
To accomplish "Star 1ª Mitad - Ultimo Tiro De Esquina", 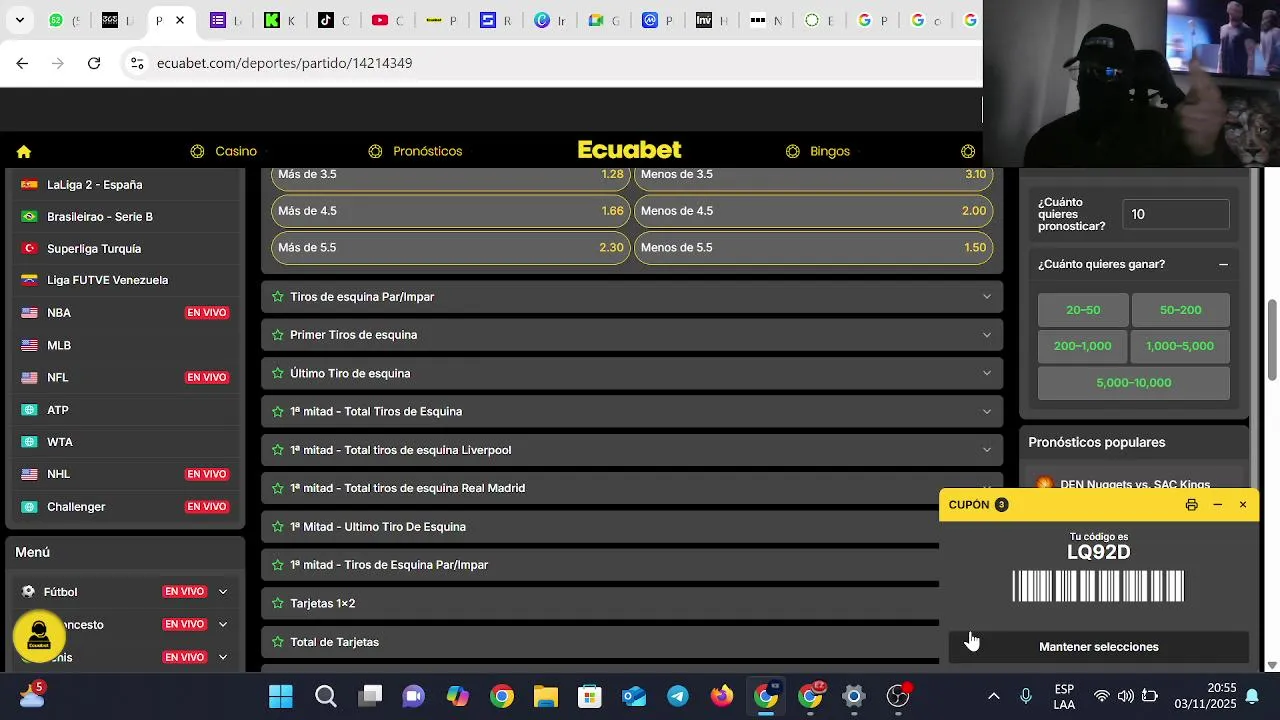I will (278, 527).
